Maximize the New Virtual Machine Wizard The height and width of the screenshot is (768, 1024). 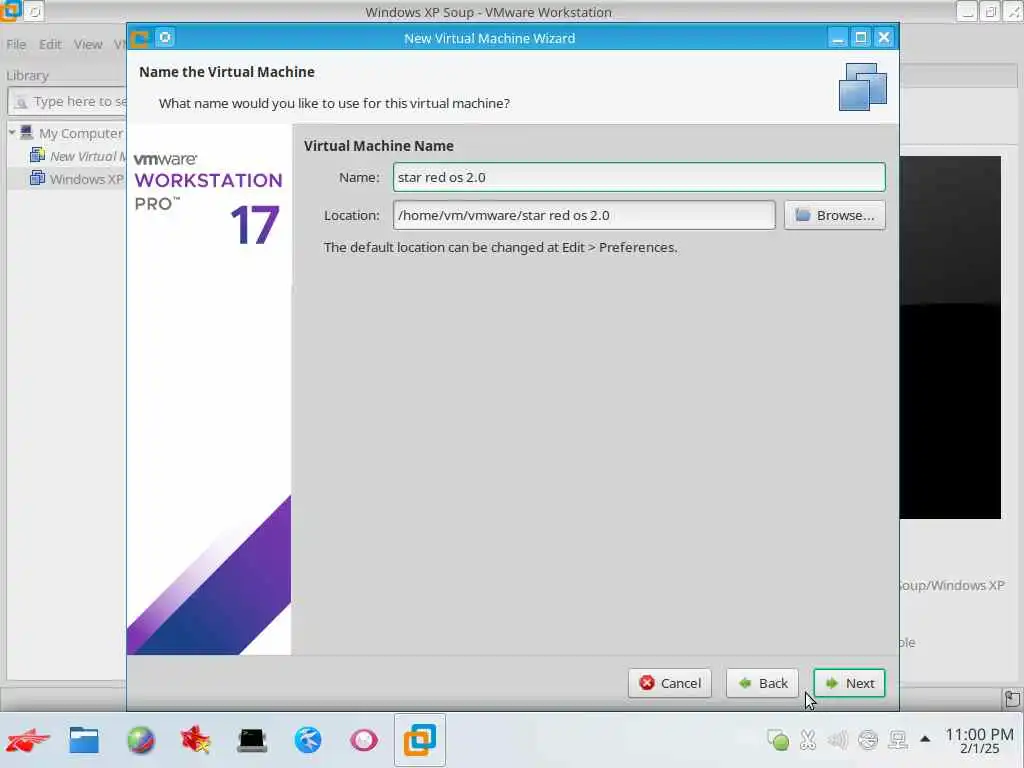click(861, 38)
